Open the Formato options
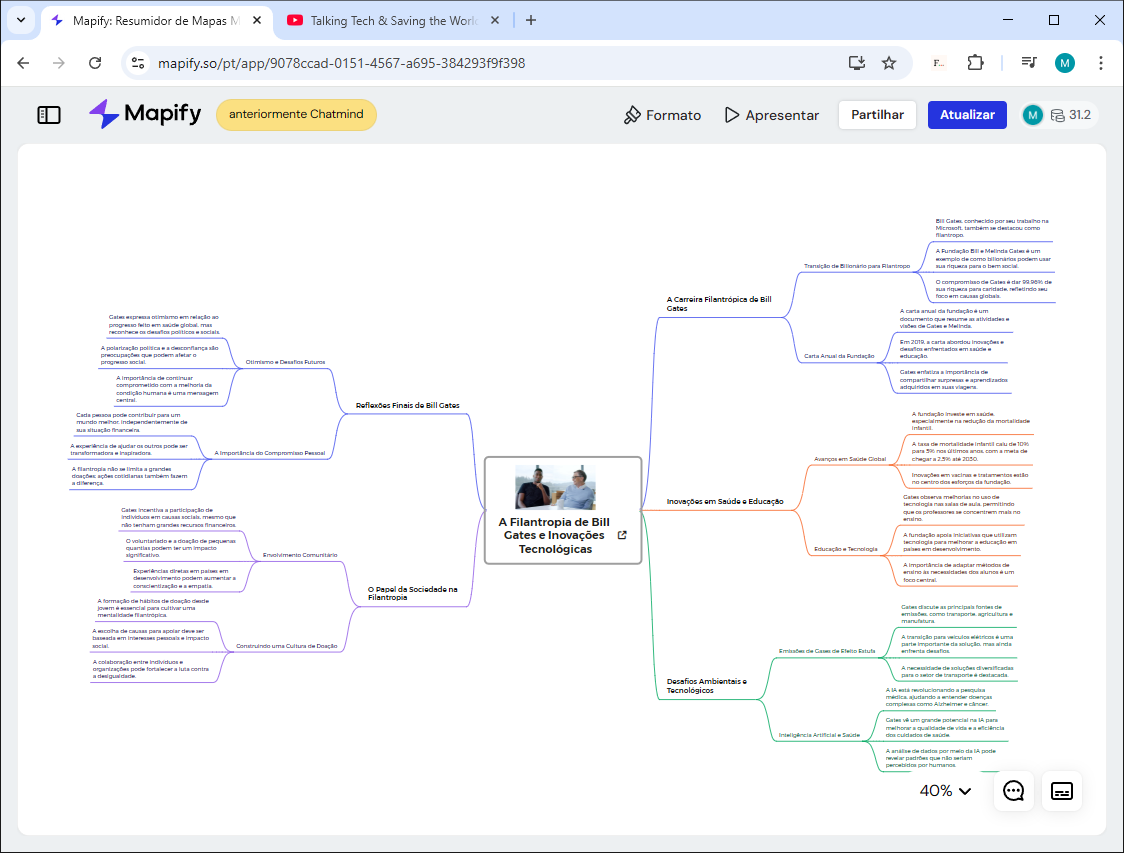This screenshot has height=853, width=1124. (x=662, y=115)
